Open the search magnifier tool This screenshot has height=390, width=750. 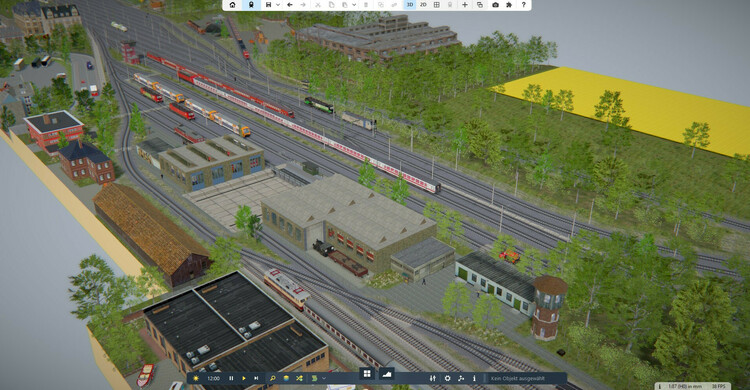[x=272, y=378]
